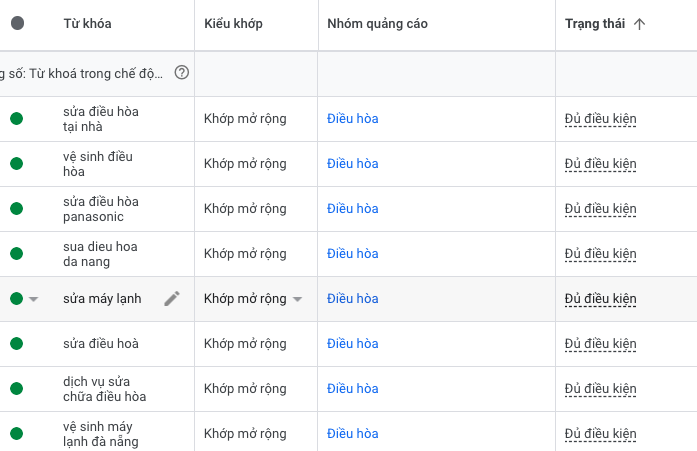Open "Điều hòa" ad group link in first row
This screenshot has height=451, width=697.
coord(353,119)
